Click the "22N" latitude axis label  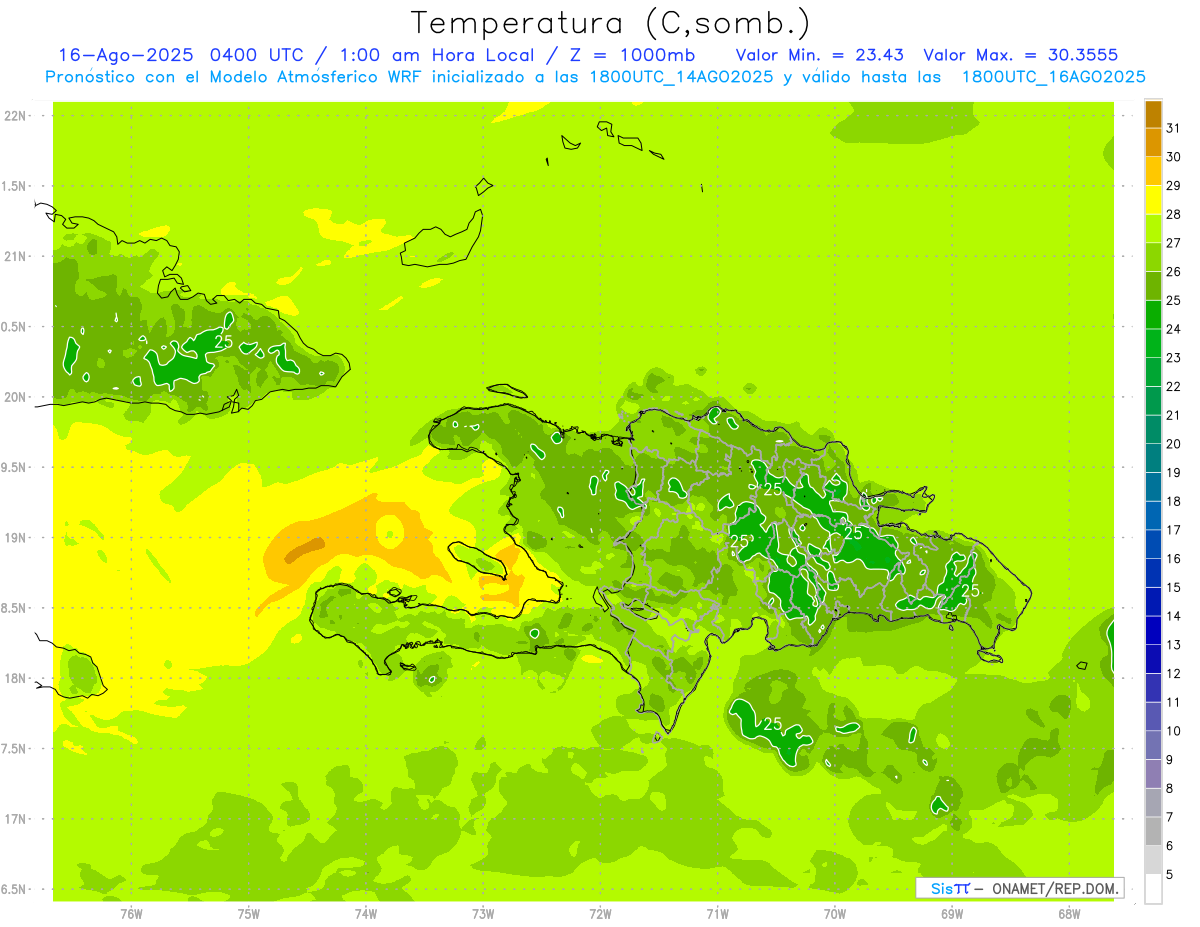point(15,116)
